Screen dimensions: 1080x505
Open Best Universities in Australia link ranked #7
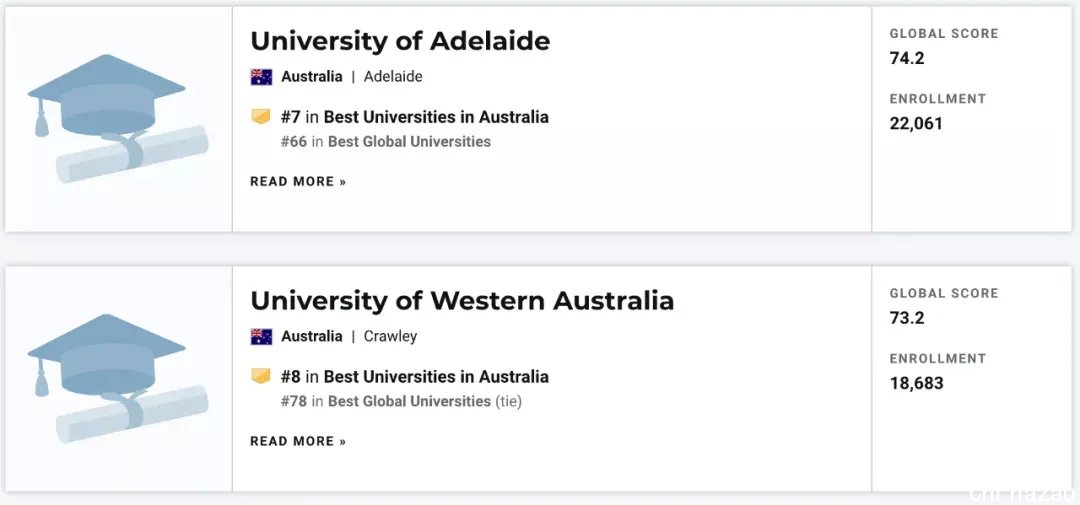coord(436,117)
